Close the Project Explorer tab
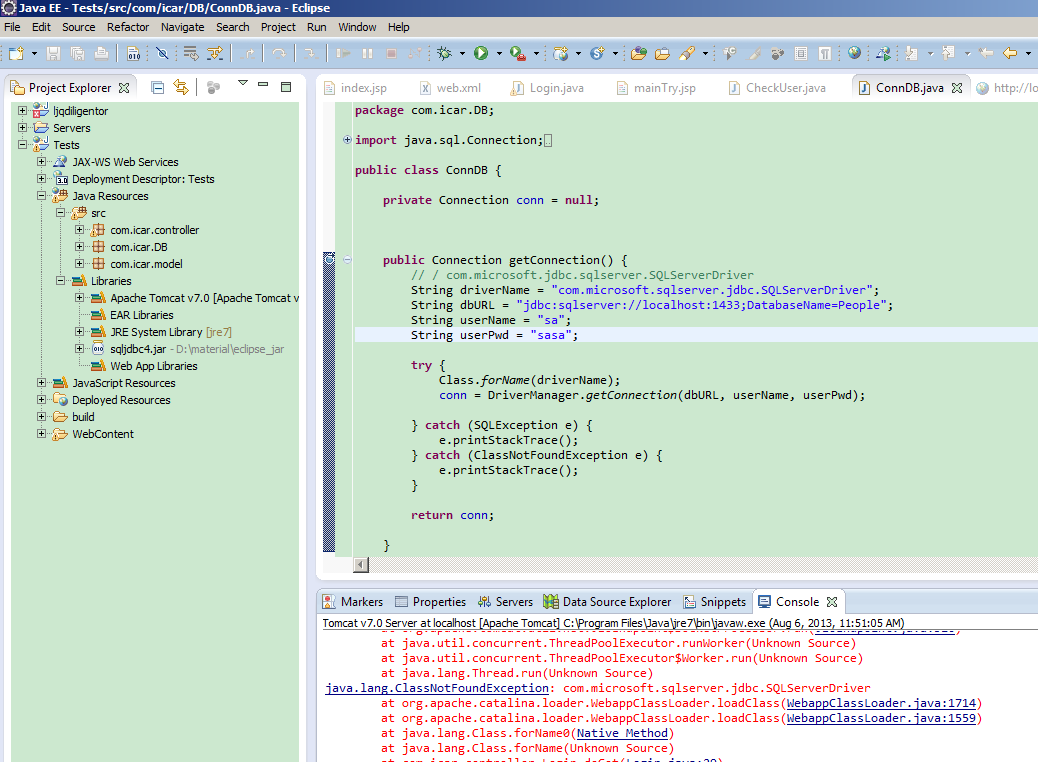This screenshot has width=1038, height=762. pos(124,88)
